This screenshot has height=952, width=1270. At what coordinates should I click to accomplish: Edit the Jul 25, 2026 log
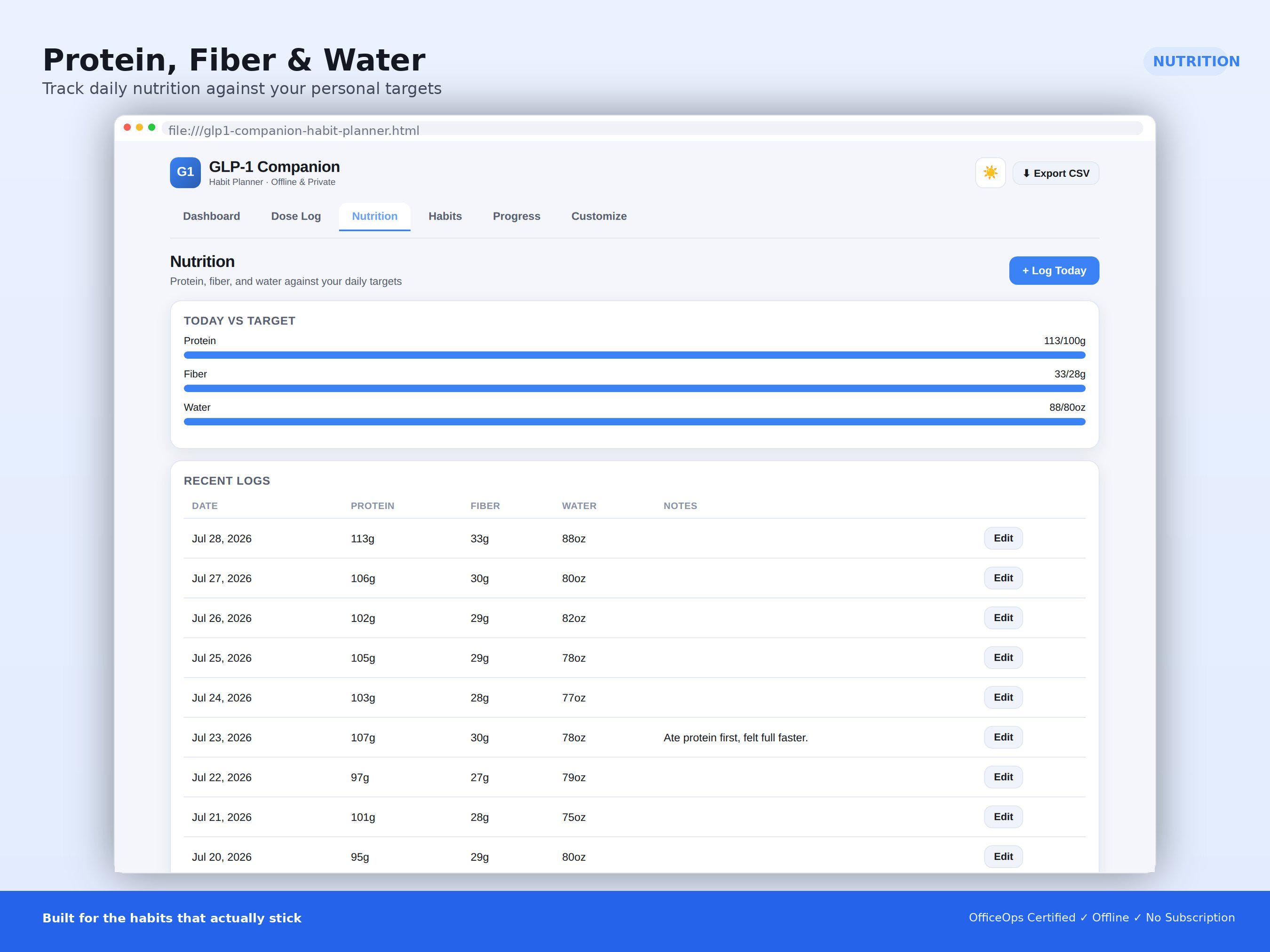click(x=1003, y=658)
